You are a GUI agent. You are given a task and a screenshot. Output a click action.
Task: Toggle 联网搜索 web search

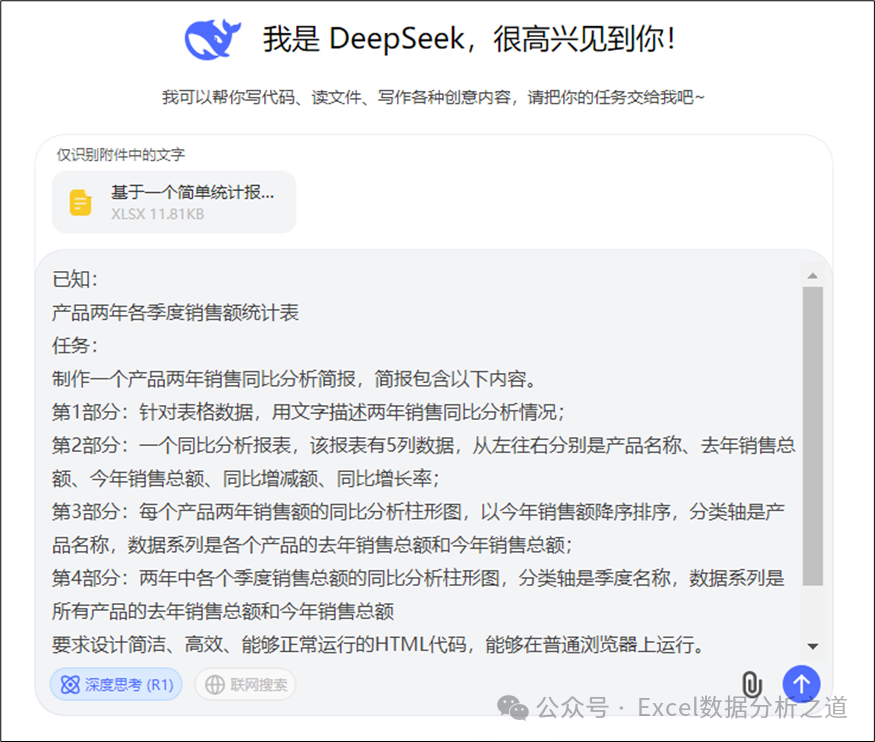click(x=245, y=684)
